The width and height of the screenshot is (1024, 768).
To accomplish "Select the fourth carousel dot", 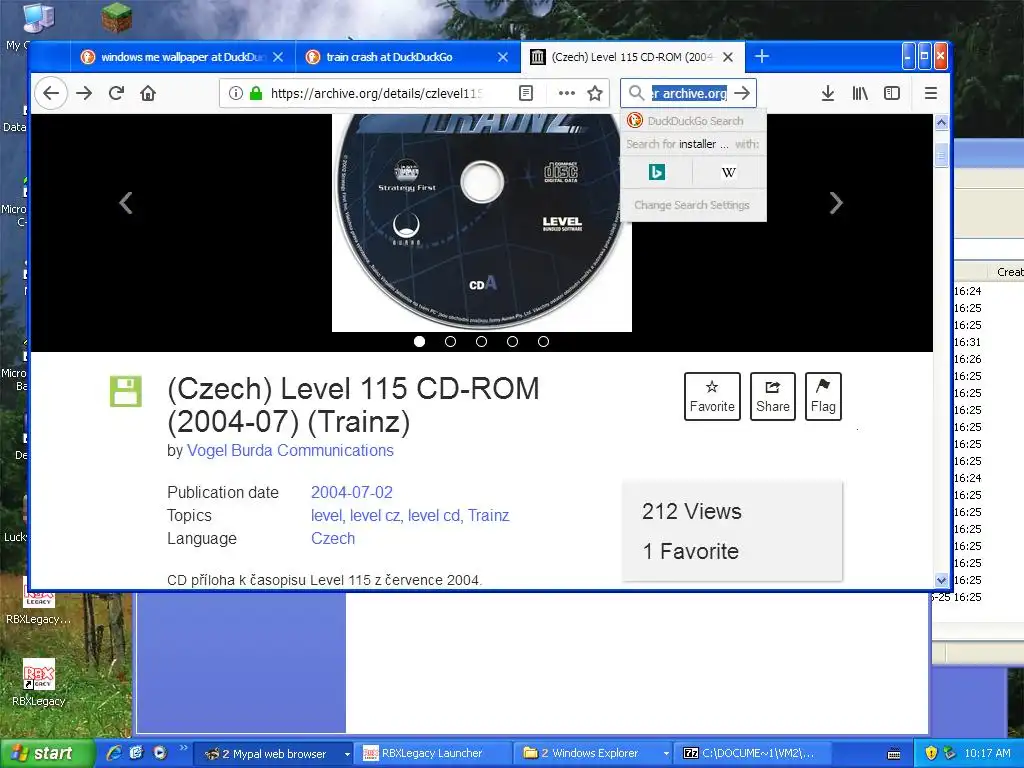I will click(513, 342).
